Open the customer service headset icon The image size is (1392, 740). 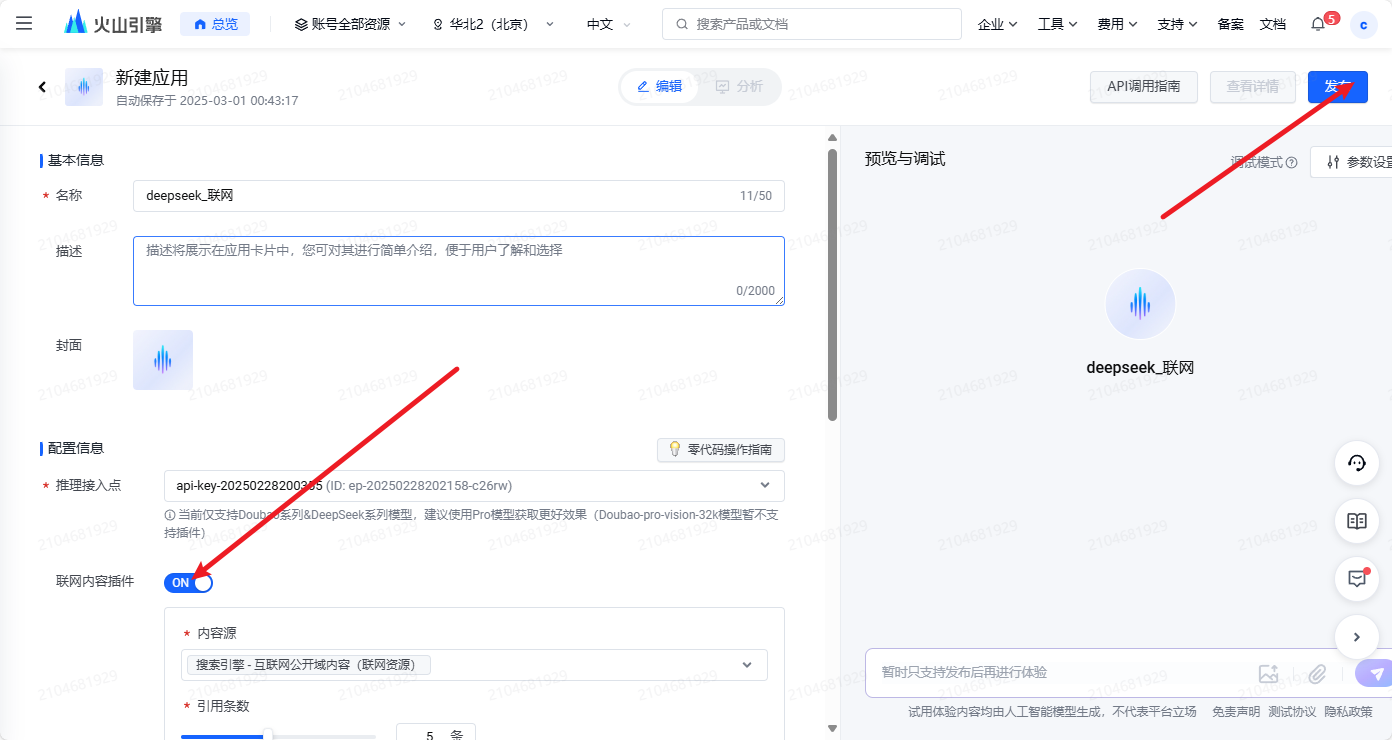1357,463
